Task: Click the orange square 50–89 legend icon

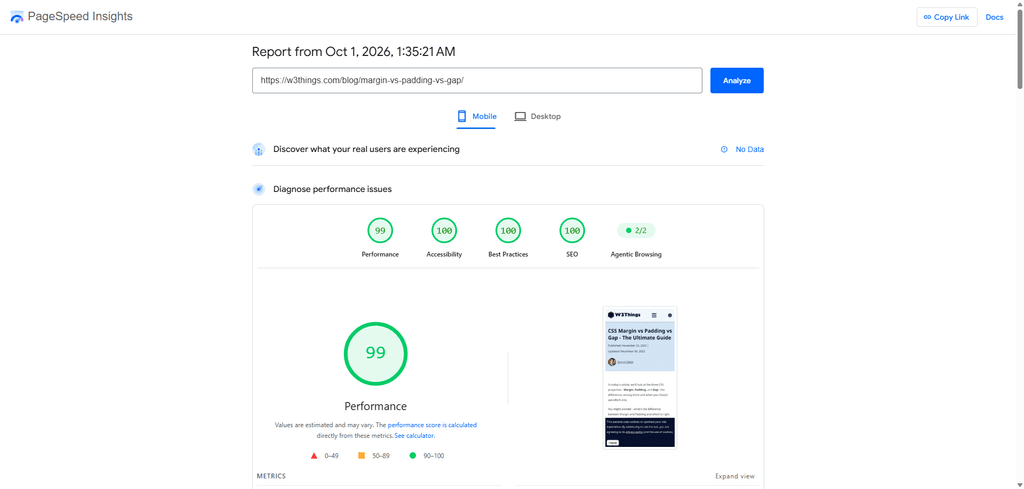Action: 361,455
